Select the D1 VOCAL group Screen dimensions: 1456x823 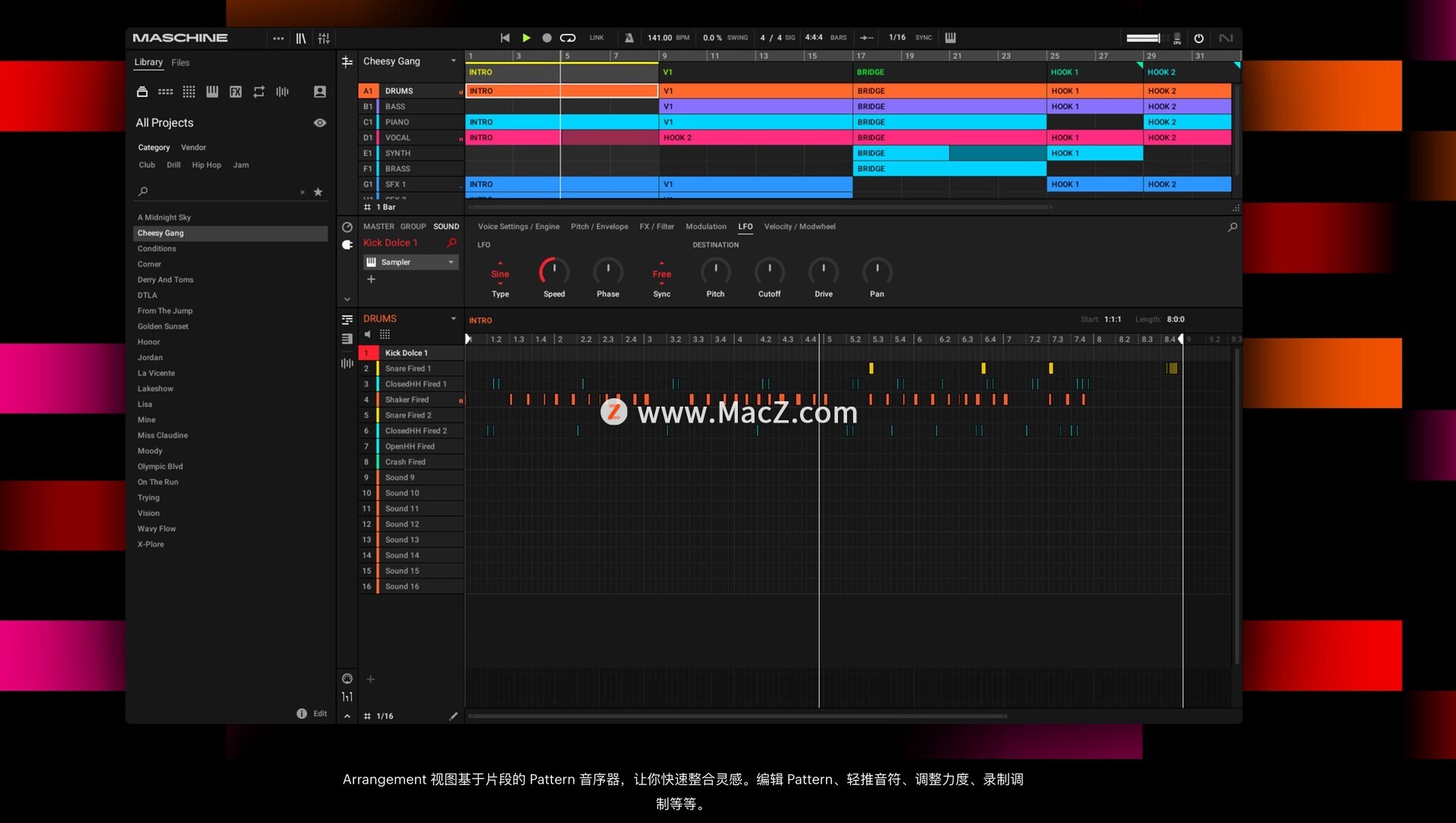pos(410,137)
